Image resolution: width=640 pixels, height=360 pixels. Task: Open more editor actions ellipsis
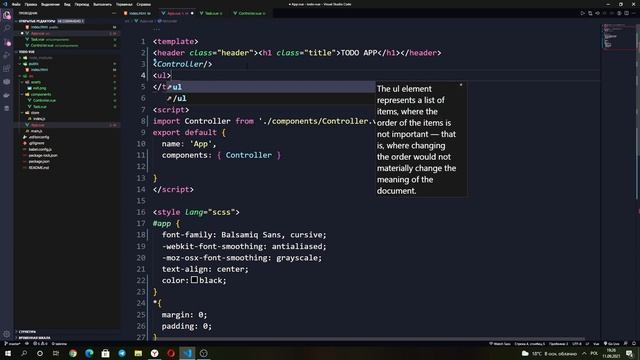(634, 13)
